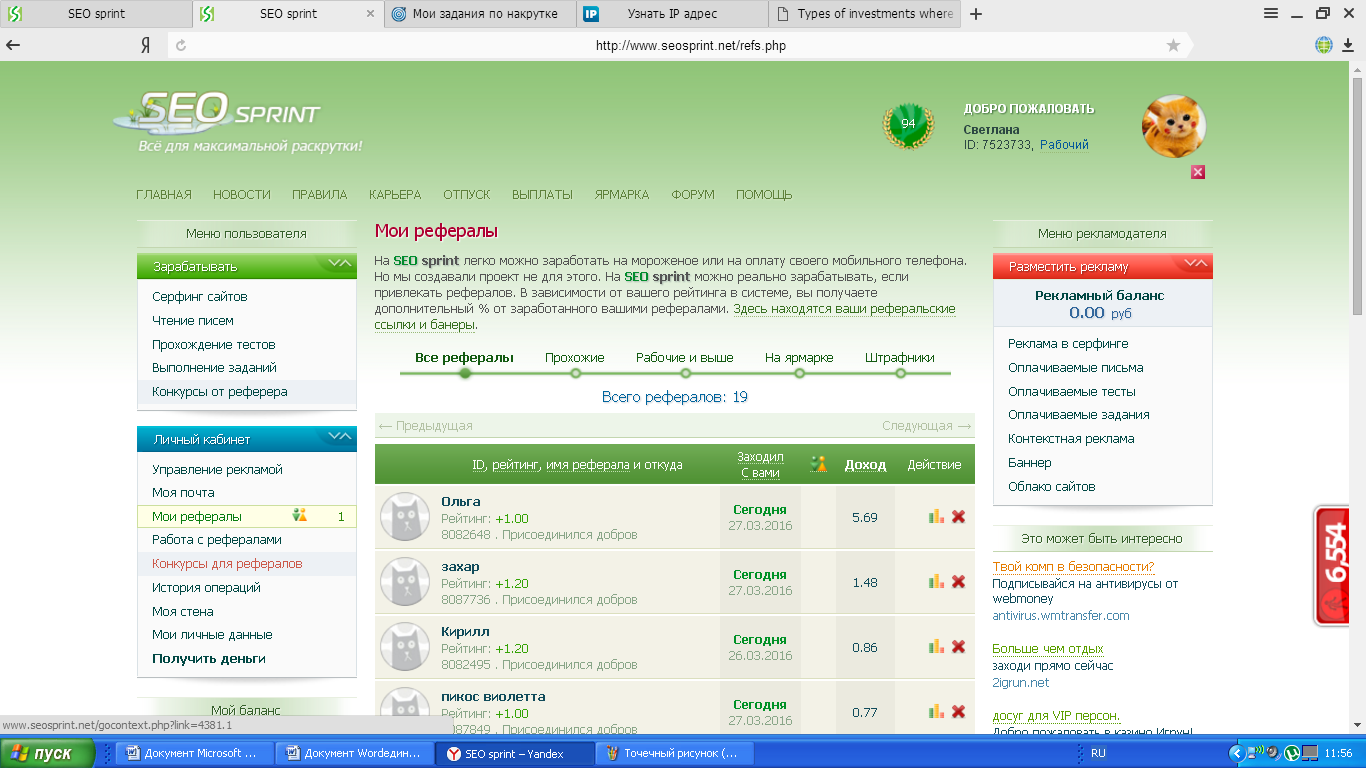Delete referral Кирилл with the red X
Image resolution: width=1366 pixels, height=768 pixels.
point(958,647)
